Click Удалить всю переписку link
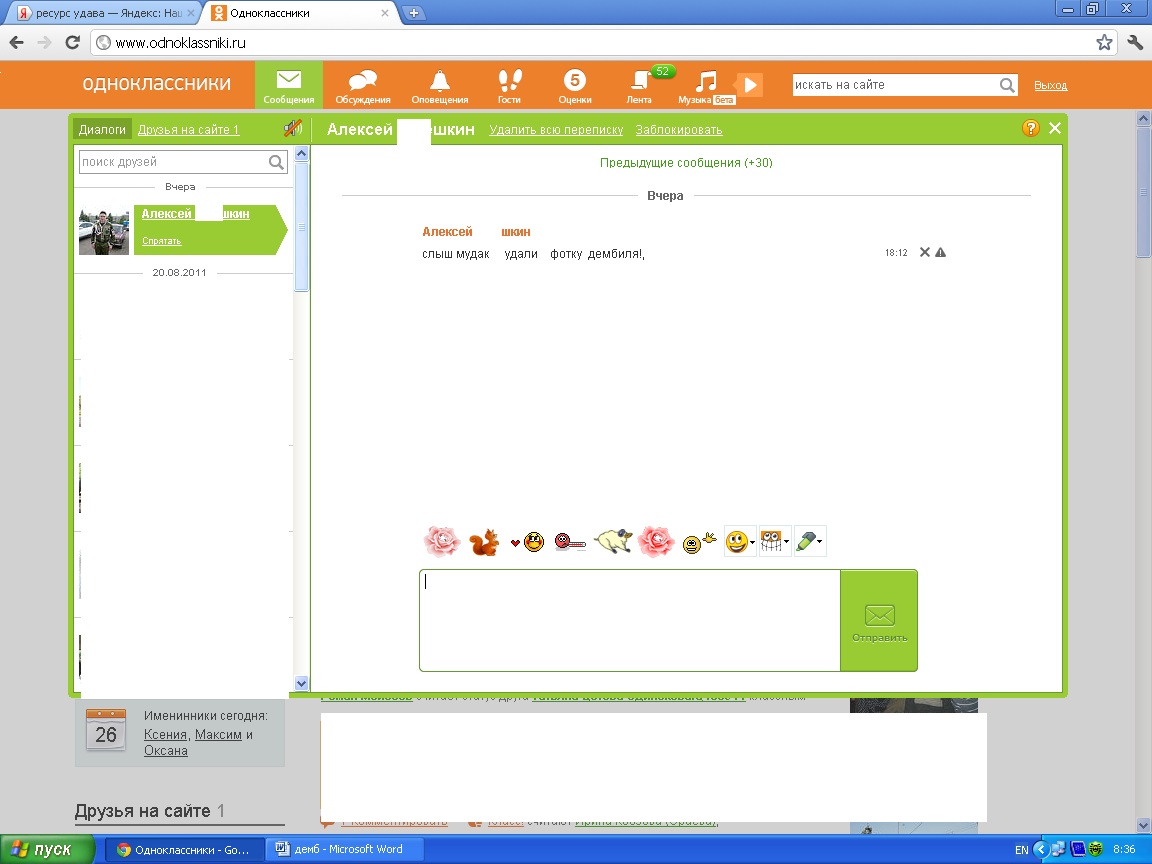1152x864 pixels. (x=556, y=130)
